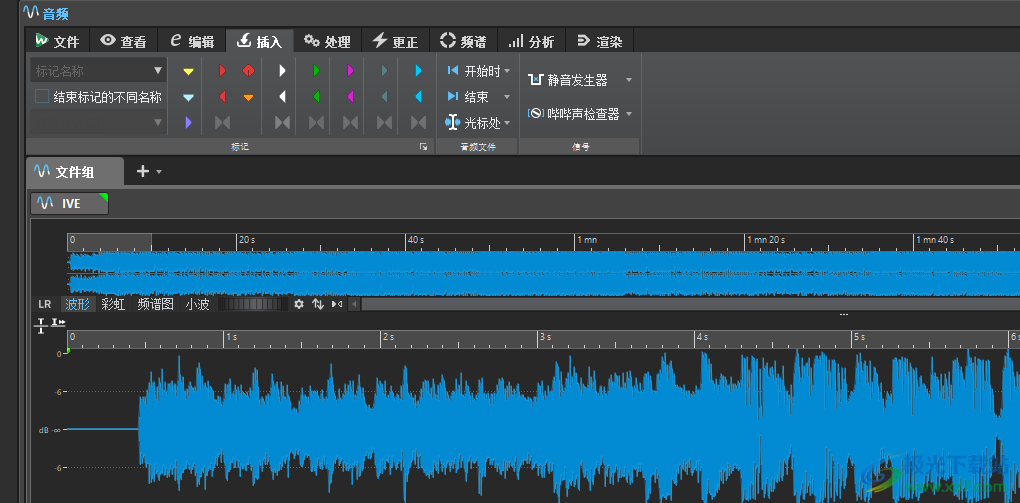Open the 标记名称 dropdown list
This screenshot has width=1020, height=503.
(158, 71)
